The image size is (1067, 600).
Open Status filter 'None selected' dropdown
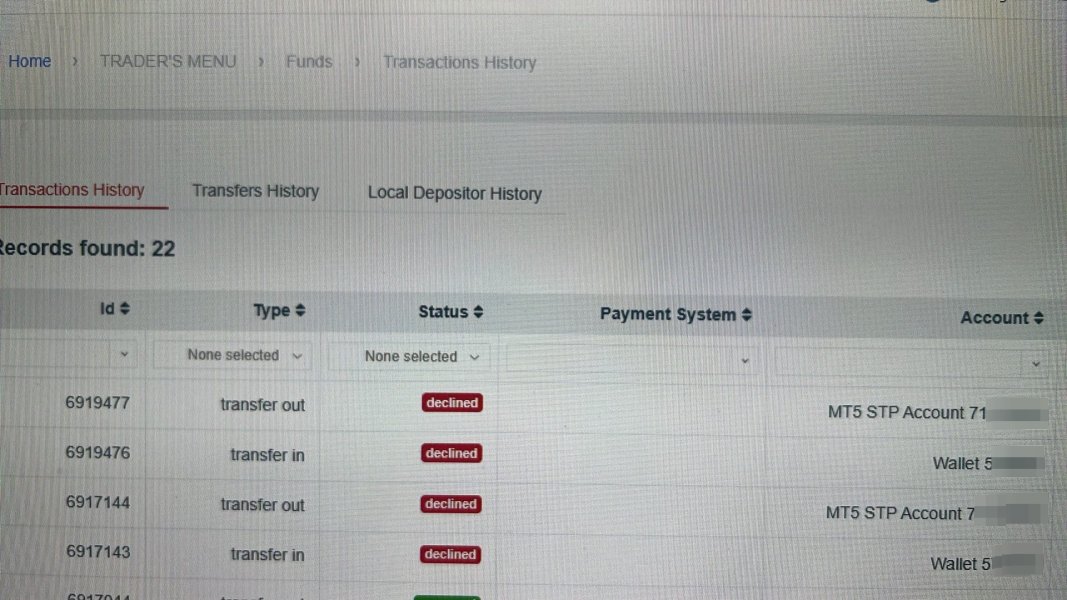pos(412,356)
